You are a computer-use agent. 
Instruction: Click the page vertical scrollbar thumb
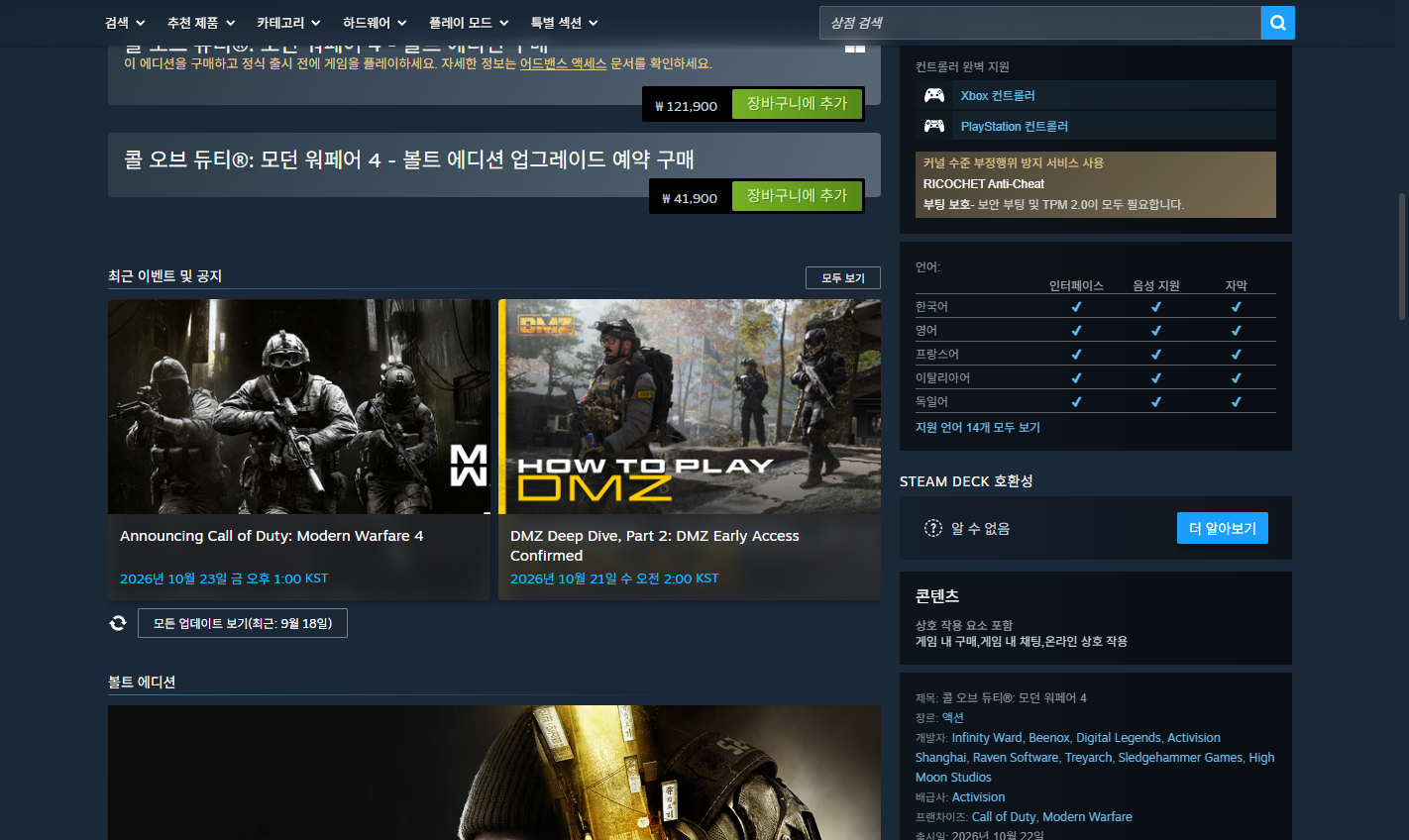point(1402,257)
